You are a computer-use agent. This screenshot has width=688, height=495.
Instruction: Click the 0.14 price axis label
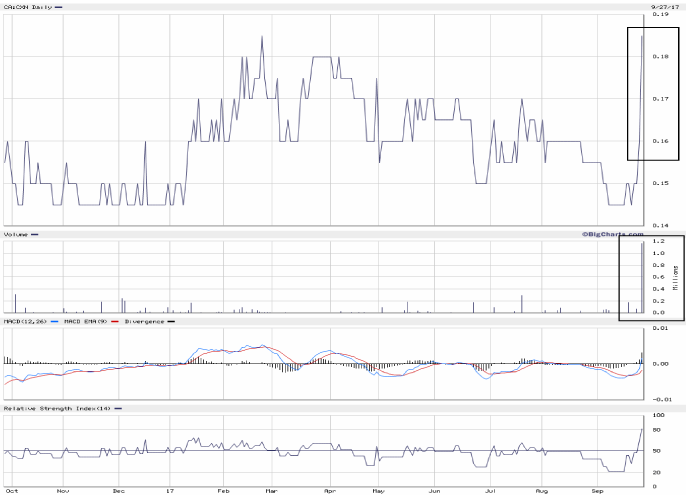(x=661, y=225)
